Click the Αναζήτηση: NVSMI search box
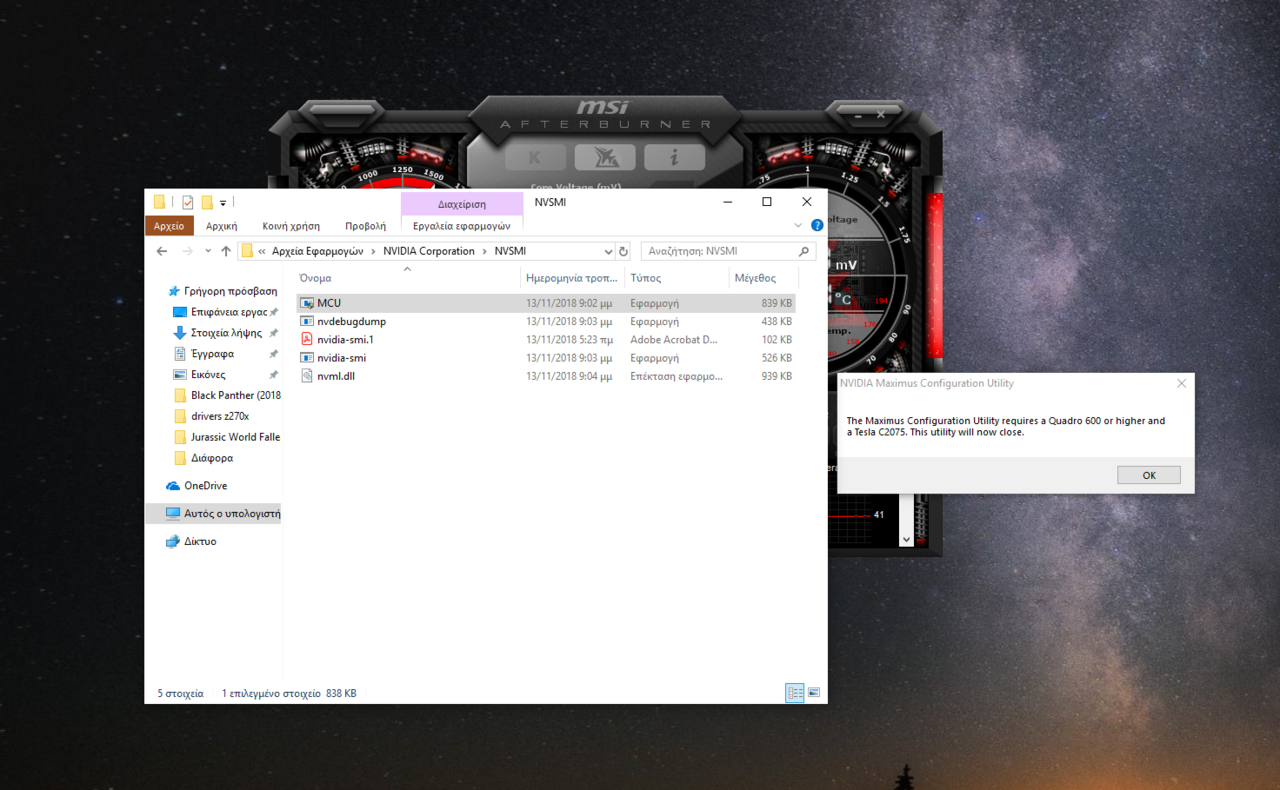1280x790 pixels. point(727,251)
